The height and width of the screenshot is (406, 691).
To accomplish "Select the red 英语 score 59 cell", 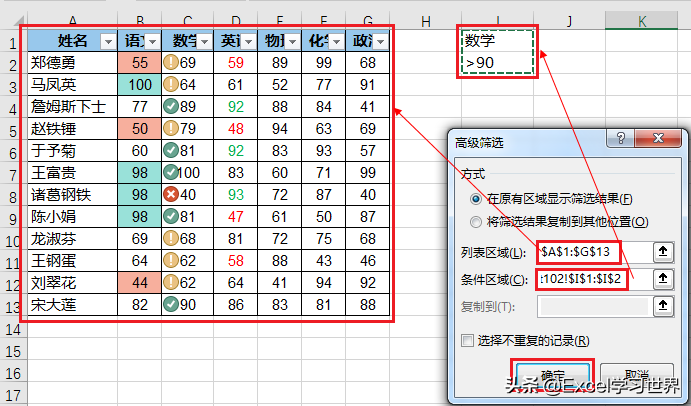I will 236,63.
